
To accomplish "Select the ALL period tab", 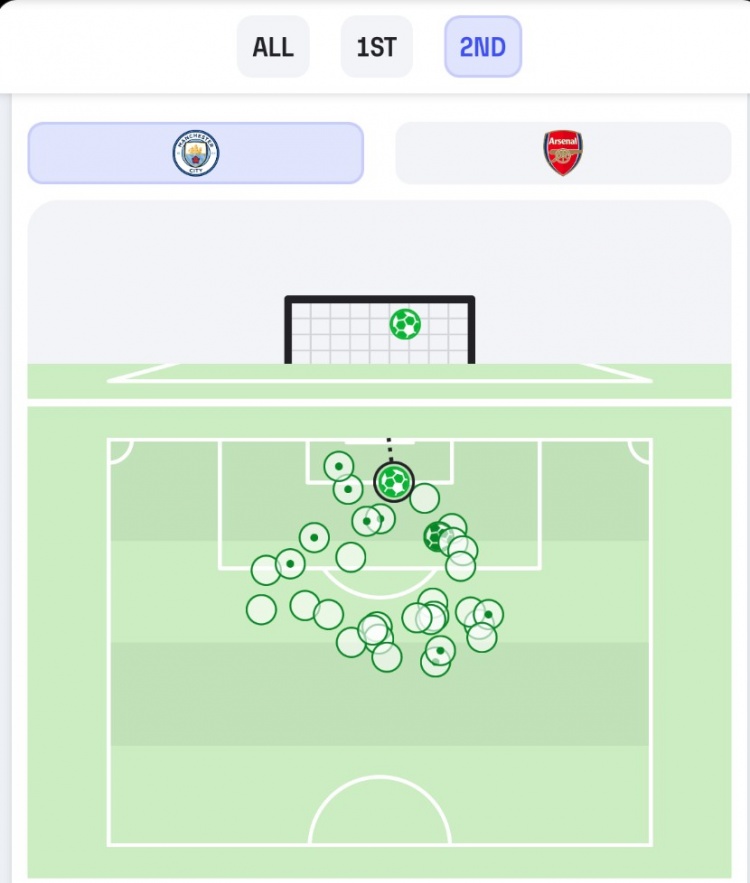I will point(273,47).
